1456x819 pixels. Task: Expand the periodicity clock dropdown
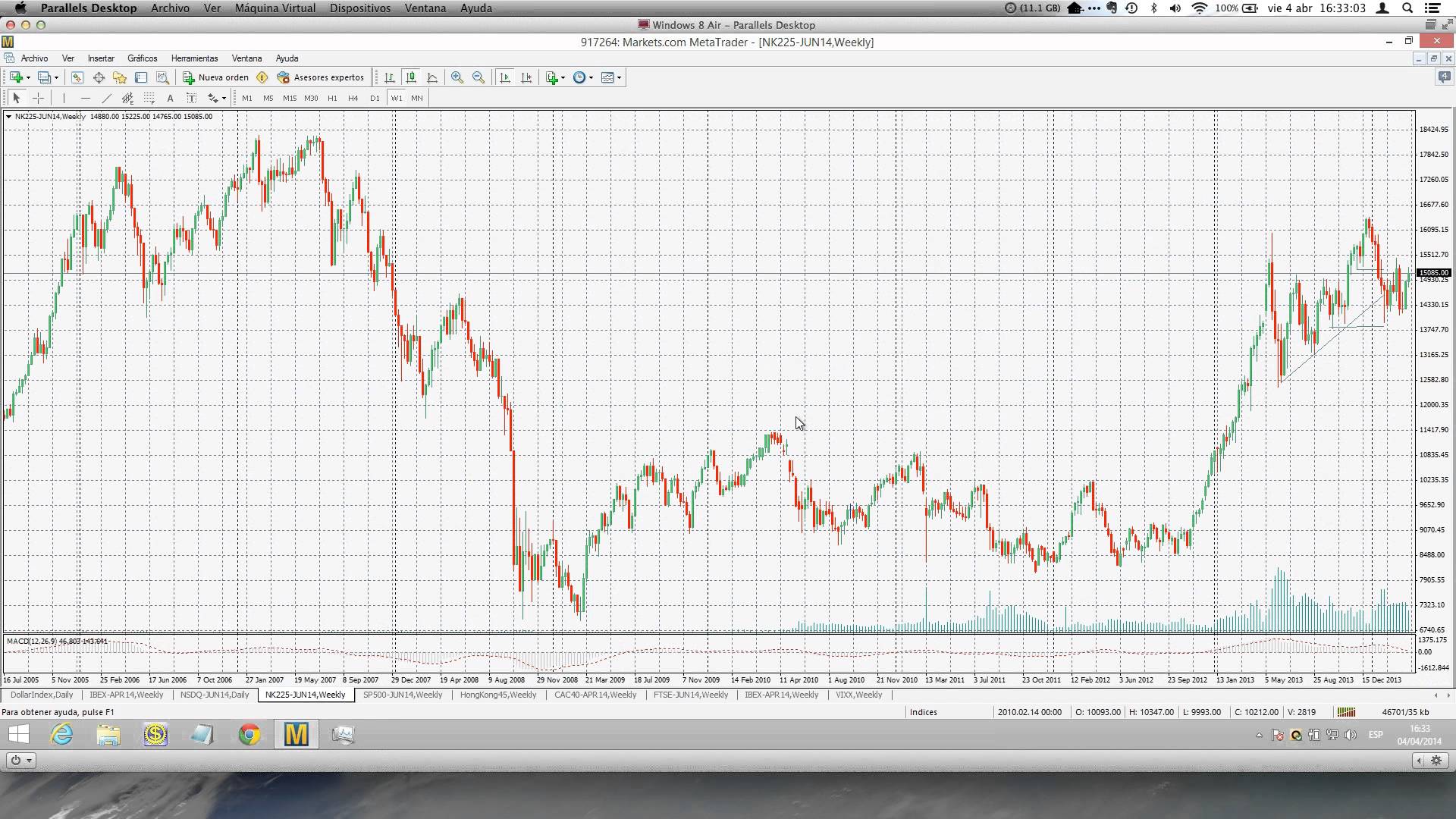[591, 77]
